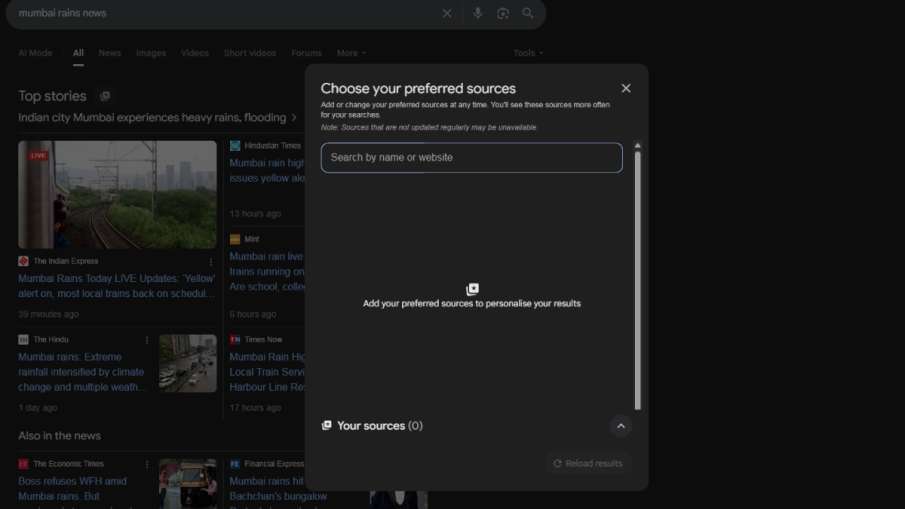The height and width of the screenshot is (509, 905).
Task: Click sources icon next to Your sources
Action: [327, 425]
